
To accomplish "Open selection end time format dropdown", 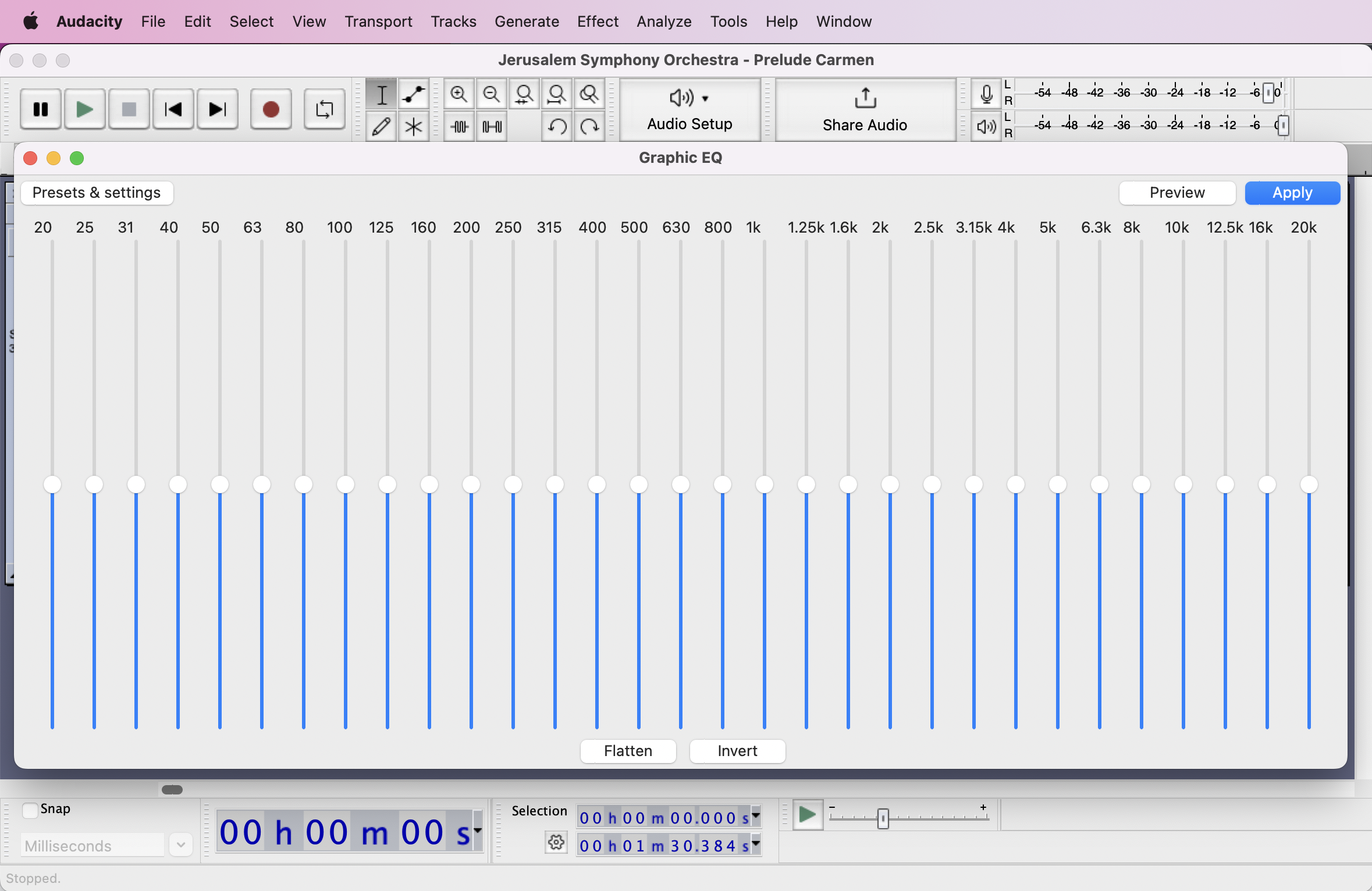I will [x=756, y=844].
